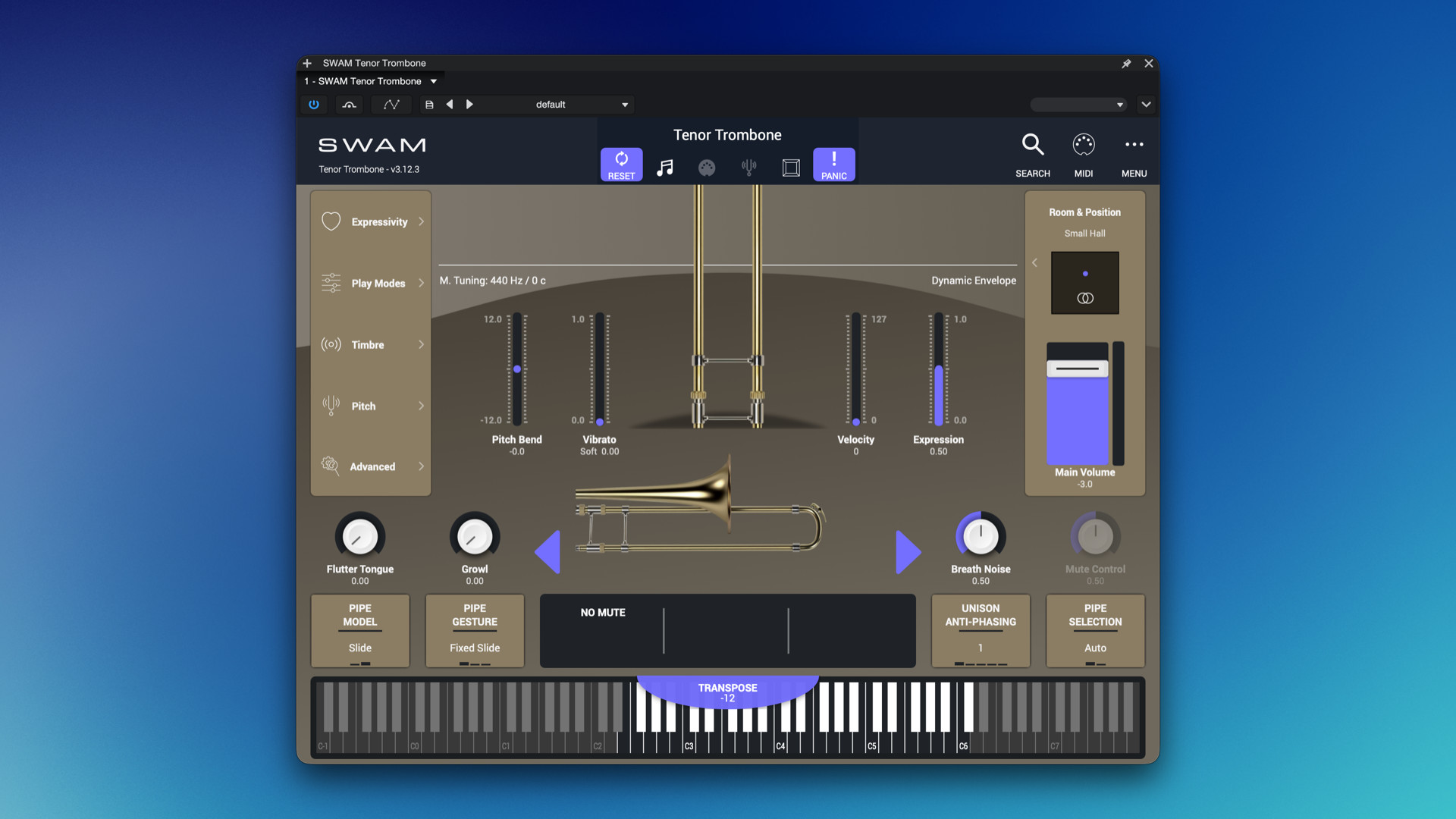Open the tuning fork page icon

(x=748, y=168)
